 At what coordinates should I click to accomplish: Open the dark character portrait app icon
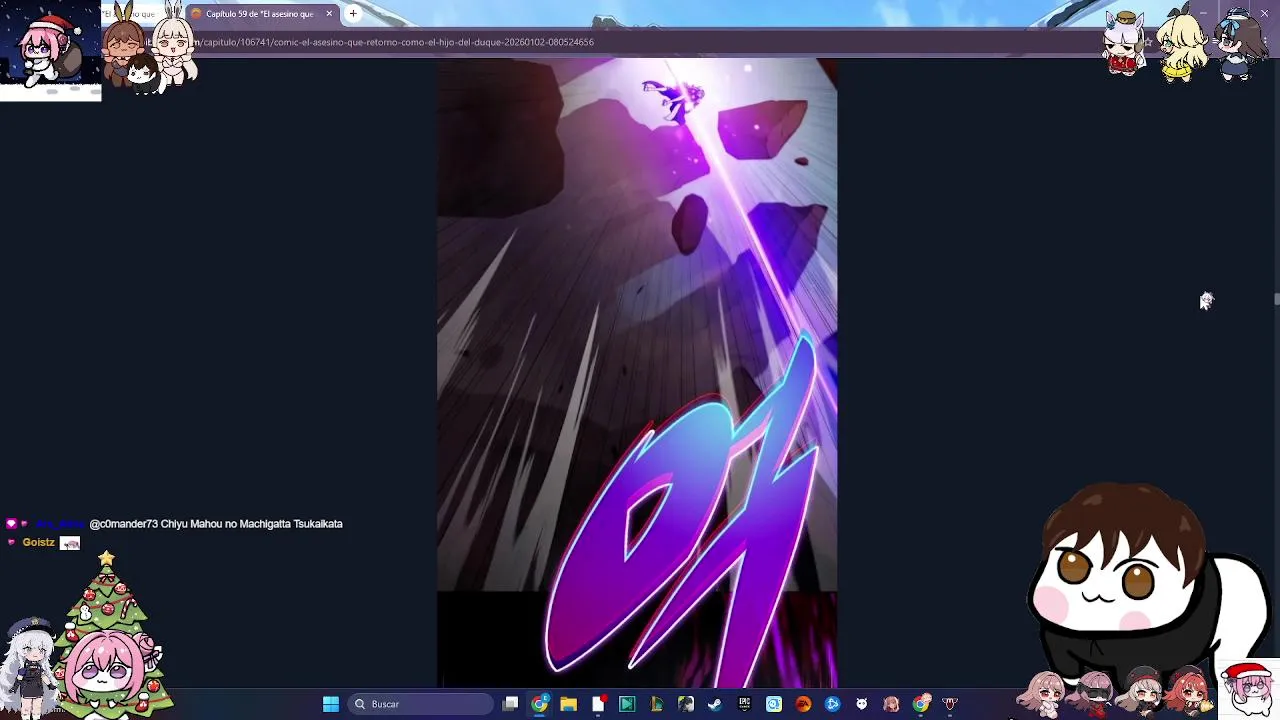(x=686, y=704)
